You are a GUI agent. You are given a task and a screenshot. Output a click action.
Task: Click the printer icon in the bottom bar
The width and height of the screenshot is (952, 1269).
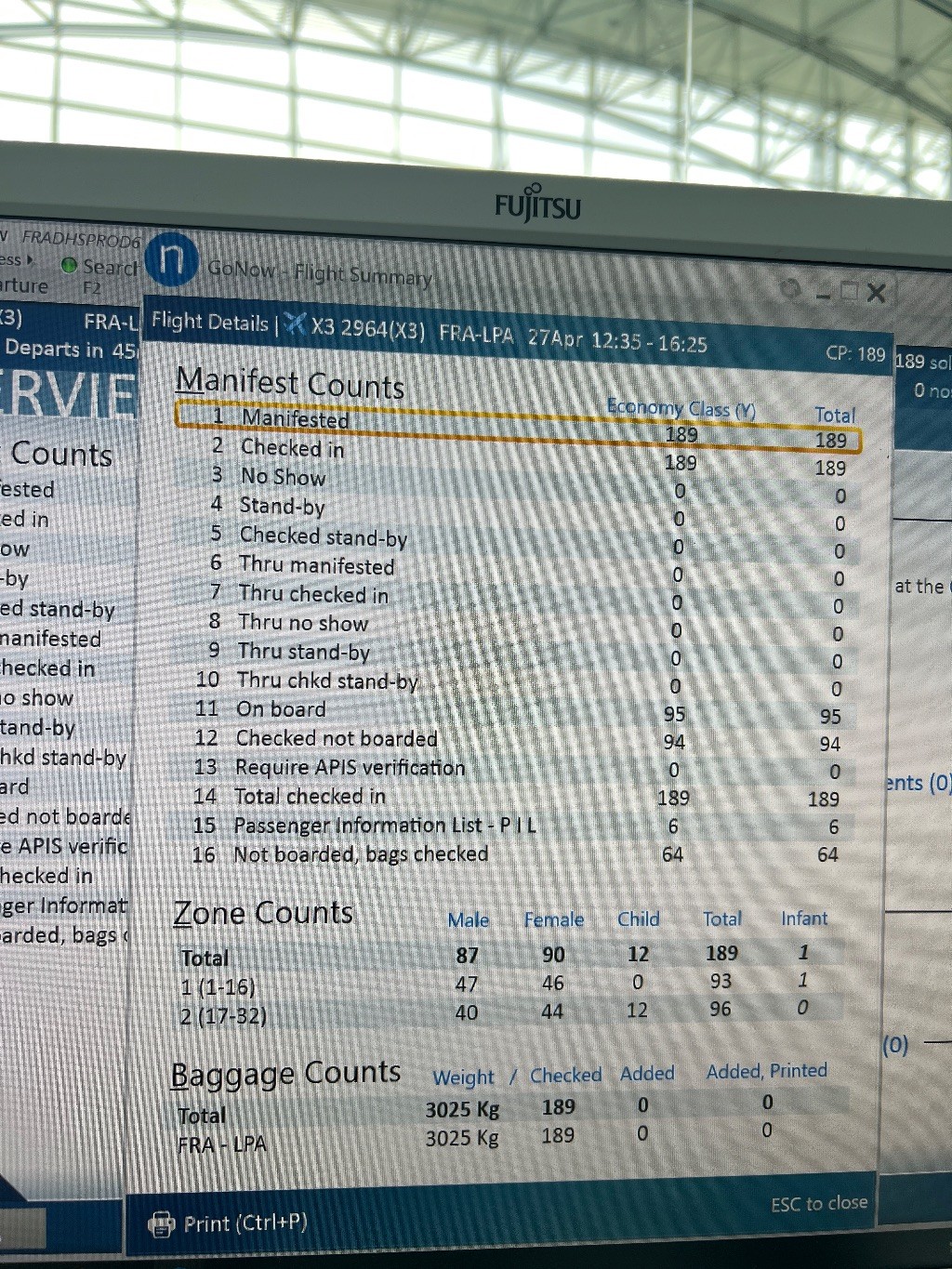pos(162,1223)
